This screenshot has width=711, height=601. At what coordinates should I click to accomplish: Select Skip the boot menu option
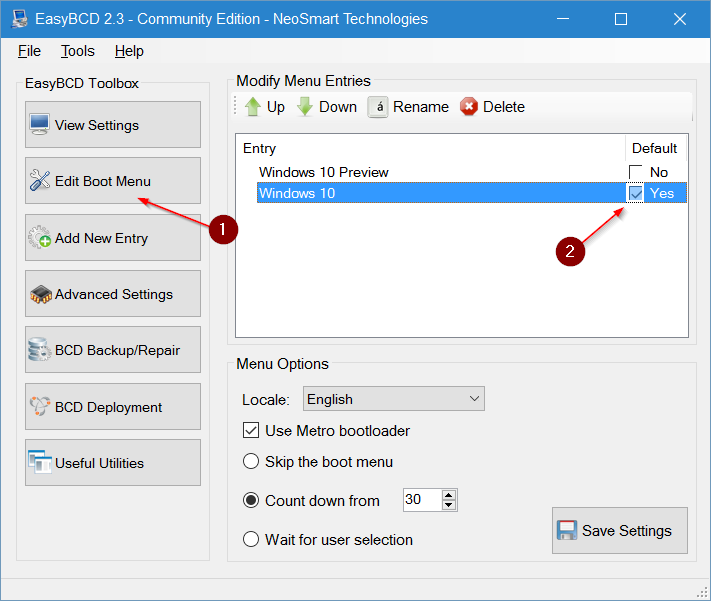(x=251, y=461)
